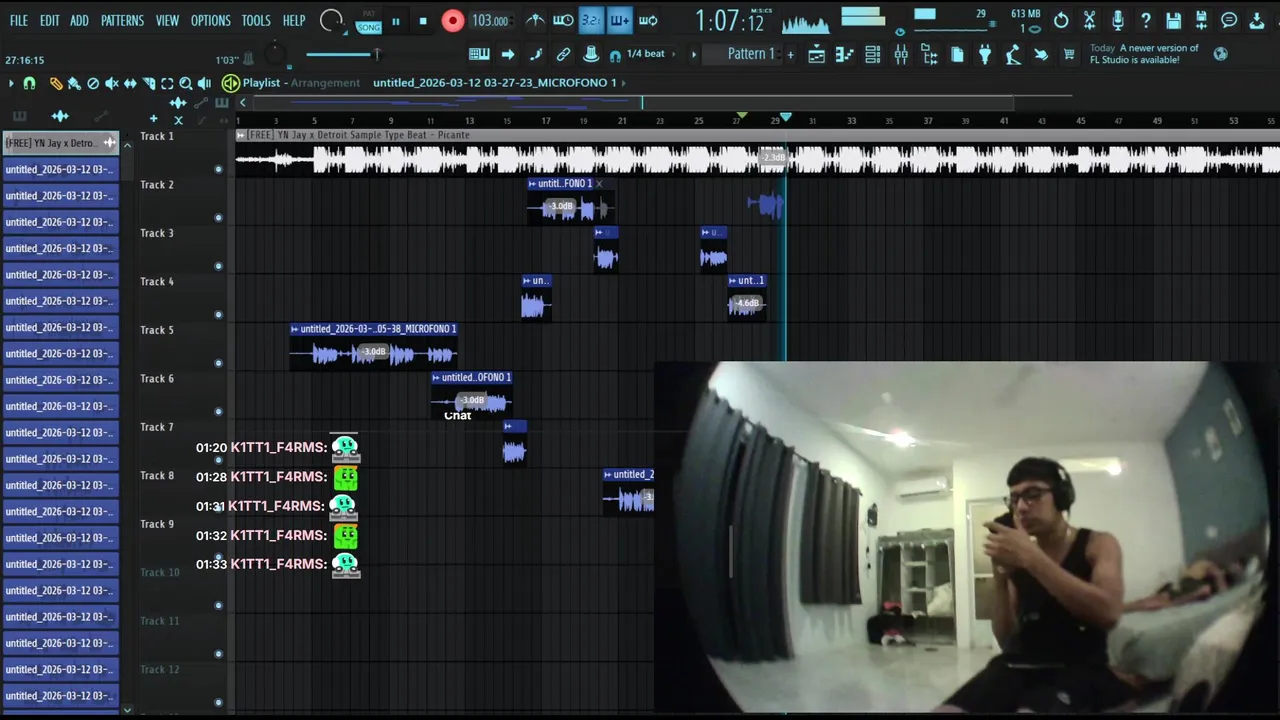Open the FILE menu
The image size is (1280, 720).
tap(19, 20)
